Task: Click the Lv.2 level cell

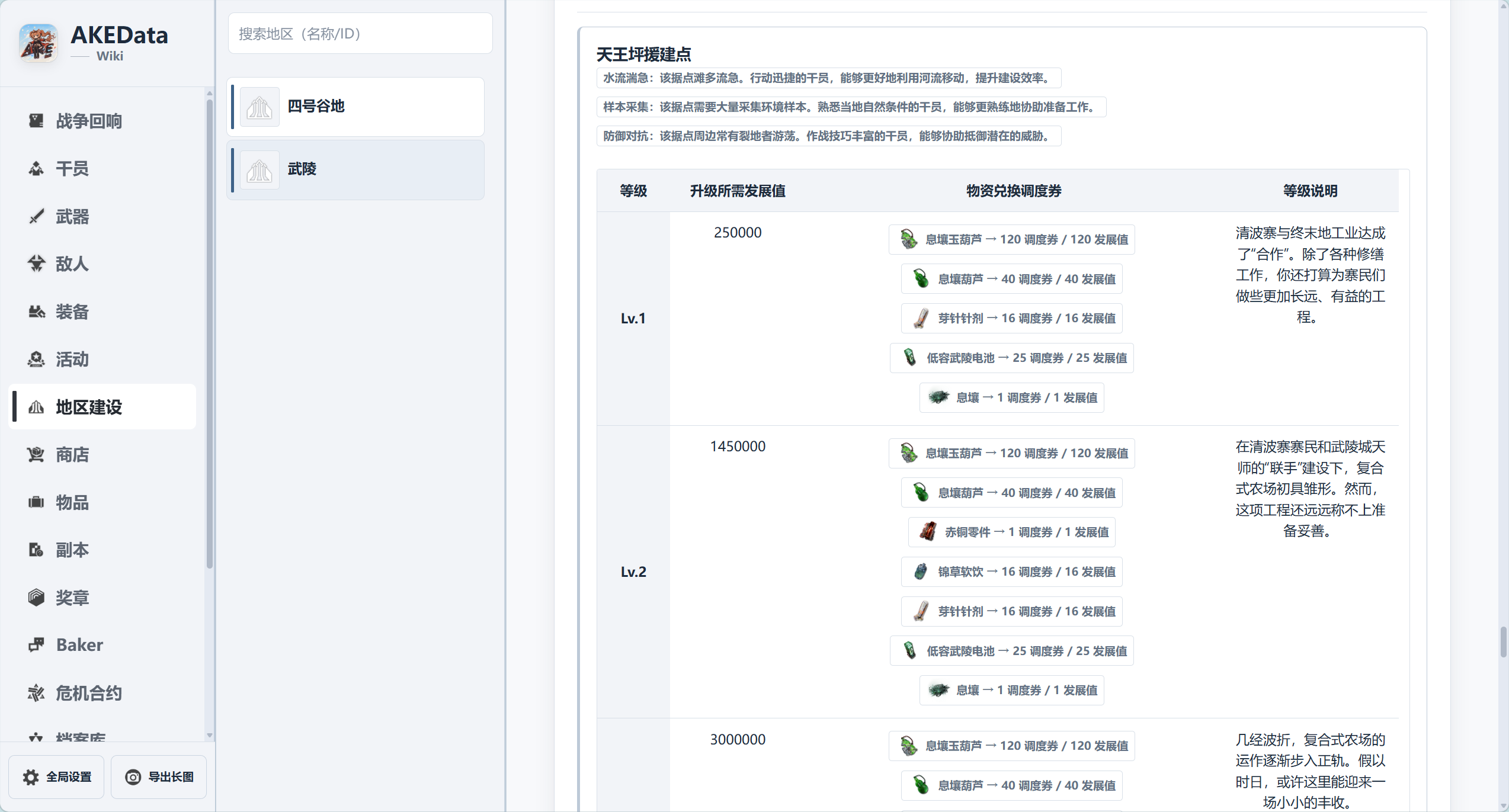Action: coord(633,572)
